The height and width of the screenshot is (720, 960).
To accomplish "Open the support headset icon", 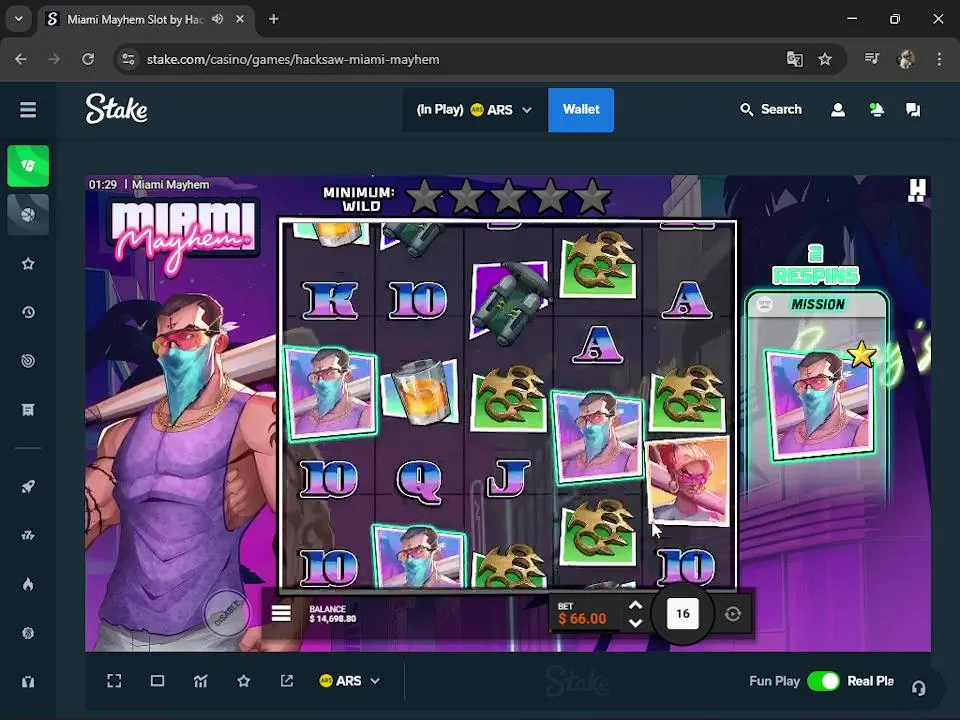I will point(918,688).
